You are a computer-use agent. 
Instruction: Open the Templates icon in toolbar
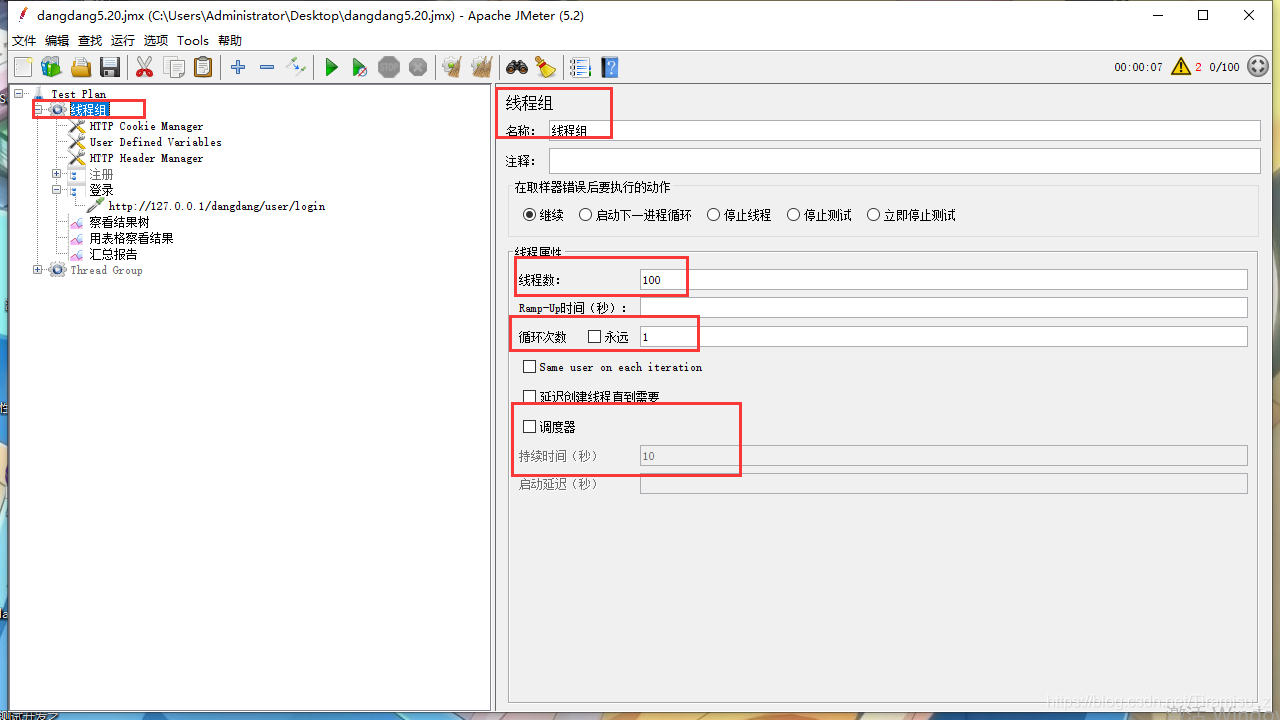click(51, 67)
